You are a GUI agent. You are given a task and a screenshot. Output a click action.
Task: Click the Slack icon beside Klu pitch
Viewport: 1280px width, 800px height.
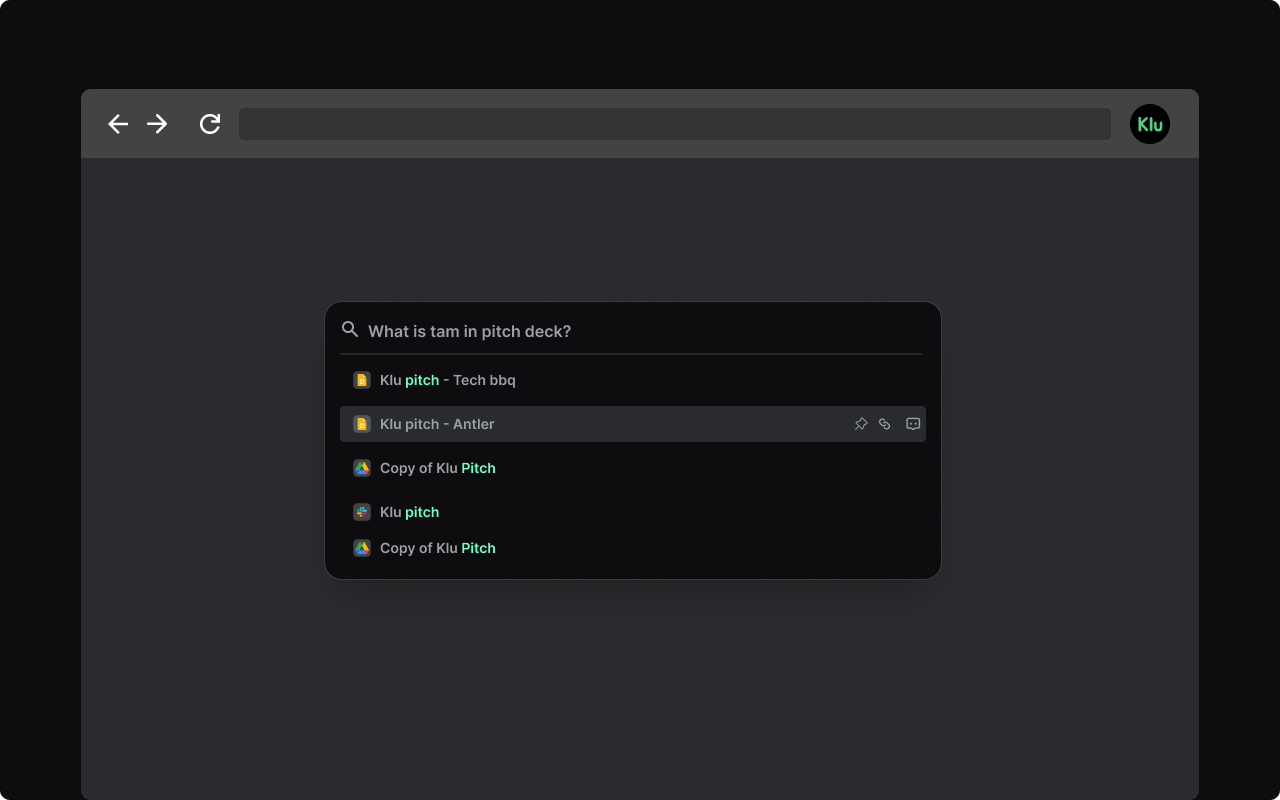coord(362,512)
